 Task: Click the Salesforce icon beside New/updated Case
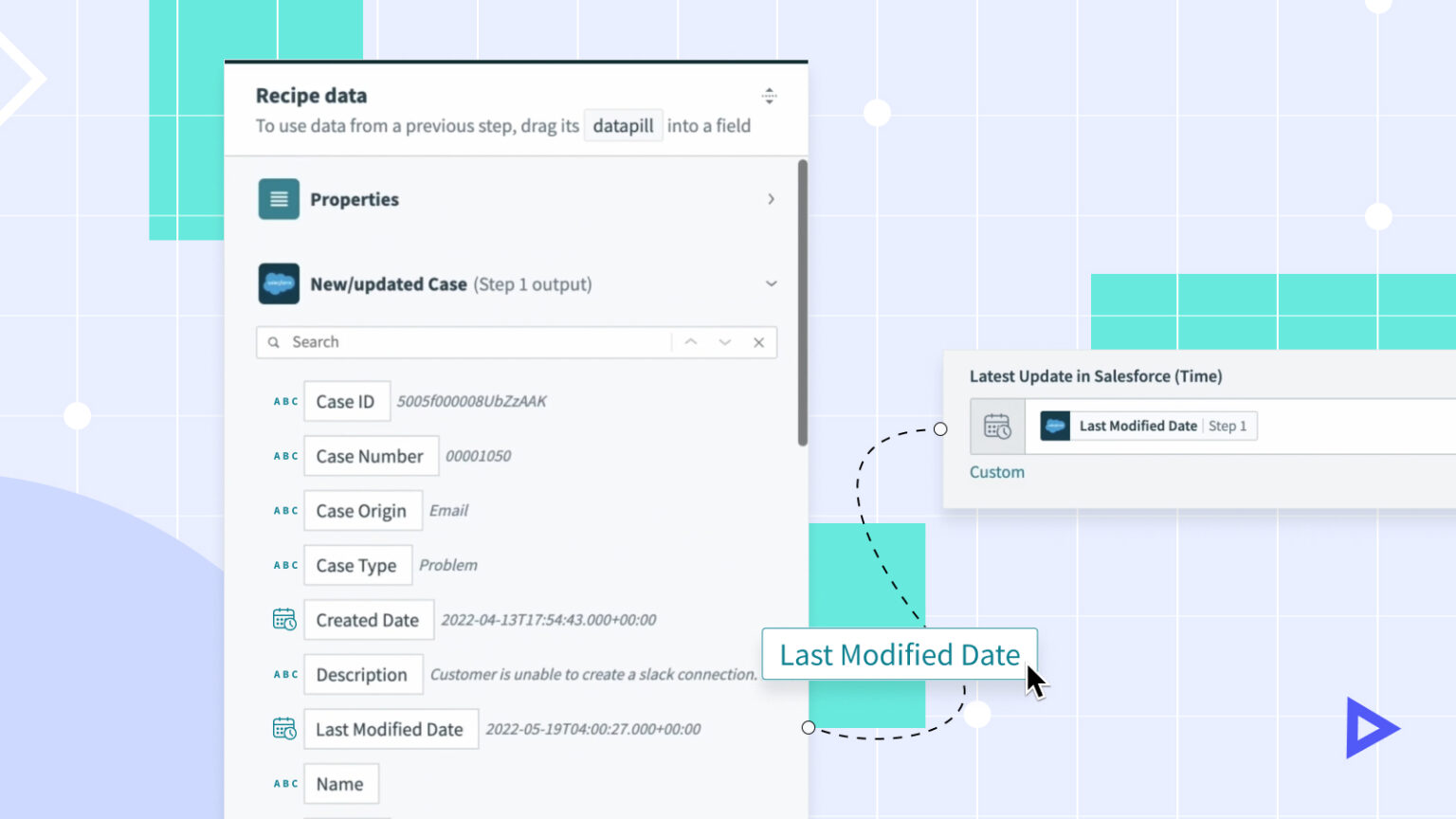[x=278, y=283]
